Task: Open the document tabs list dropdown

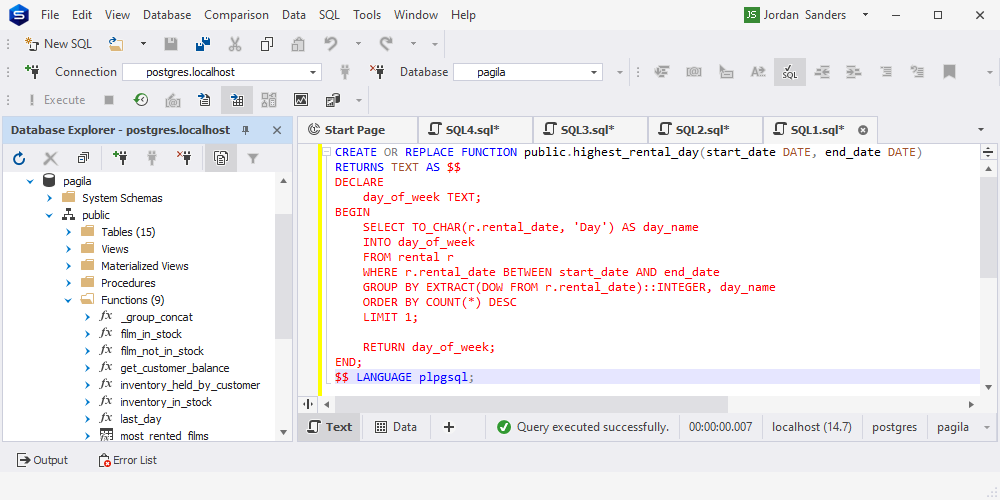Action: point(981,130)
